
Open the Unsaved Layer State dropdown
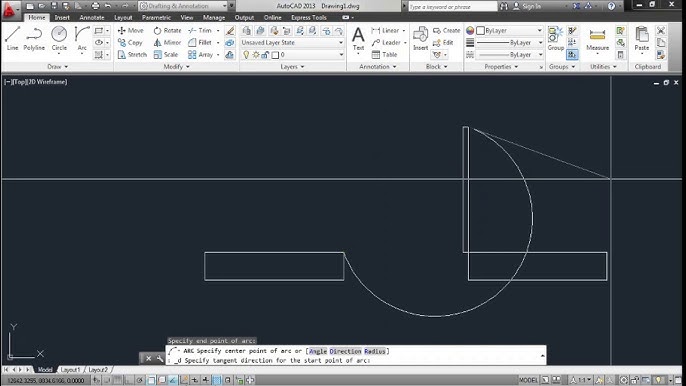pos(292,42)
